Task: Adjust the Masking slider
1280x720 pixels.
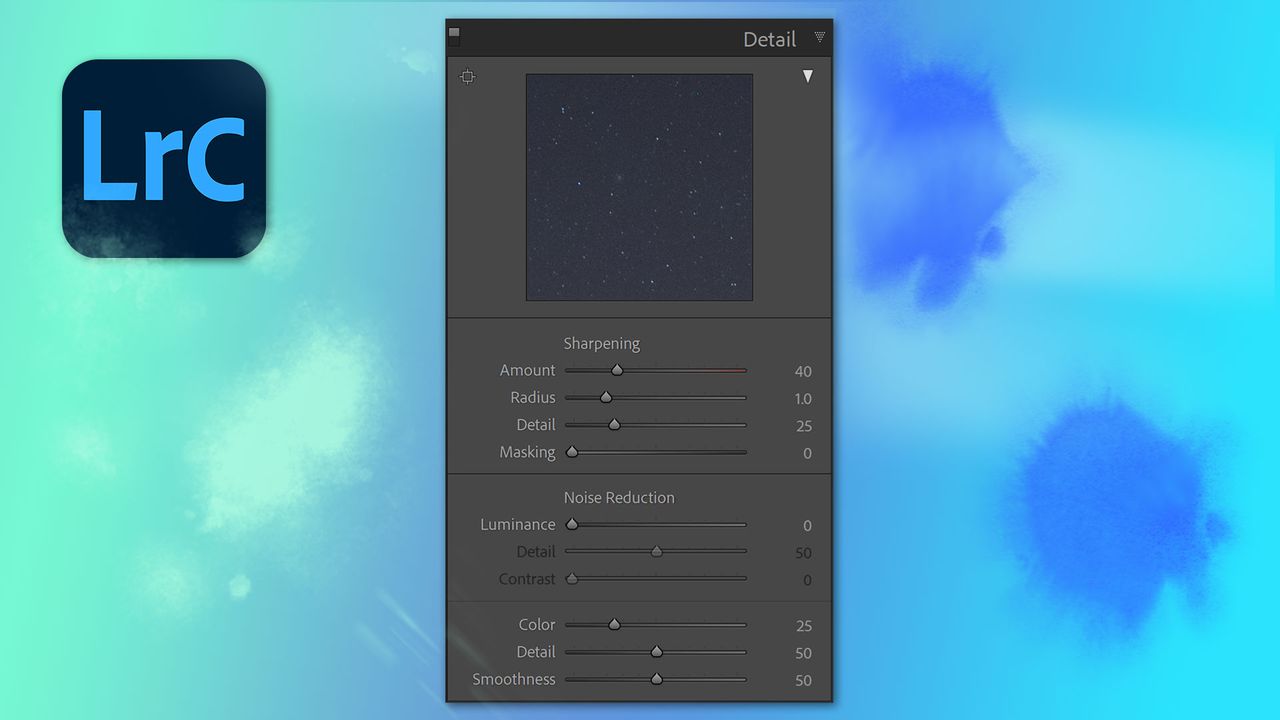Action: pyautogui.click(x=656, y=452)
